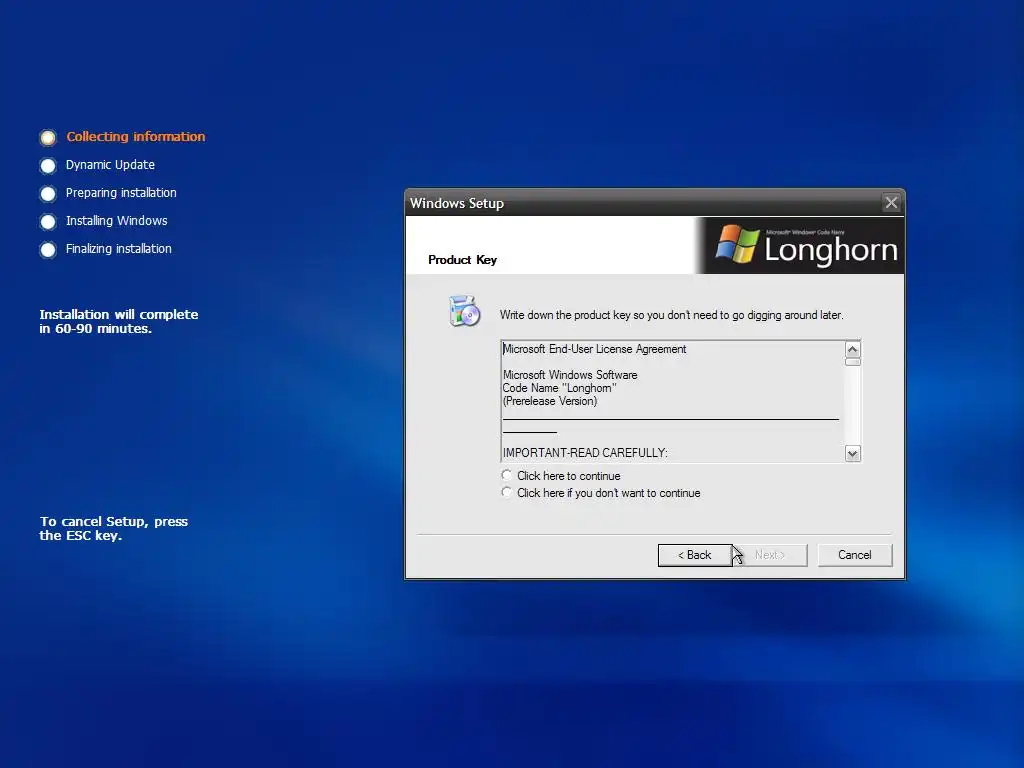Viewport: 1024px width, 768px height.
Task: Click the Installing Windows step bullet
Action: click(x=48, y=221)
